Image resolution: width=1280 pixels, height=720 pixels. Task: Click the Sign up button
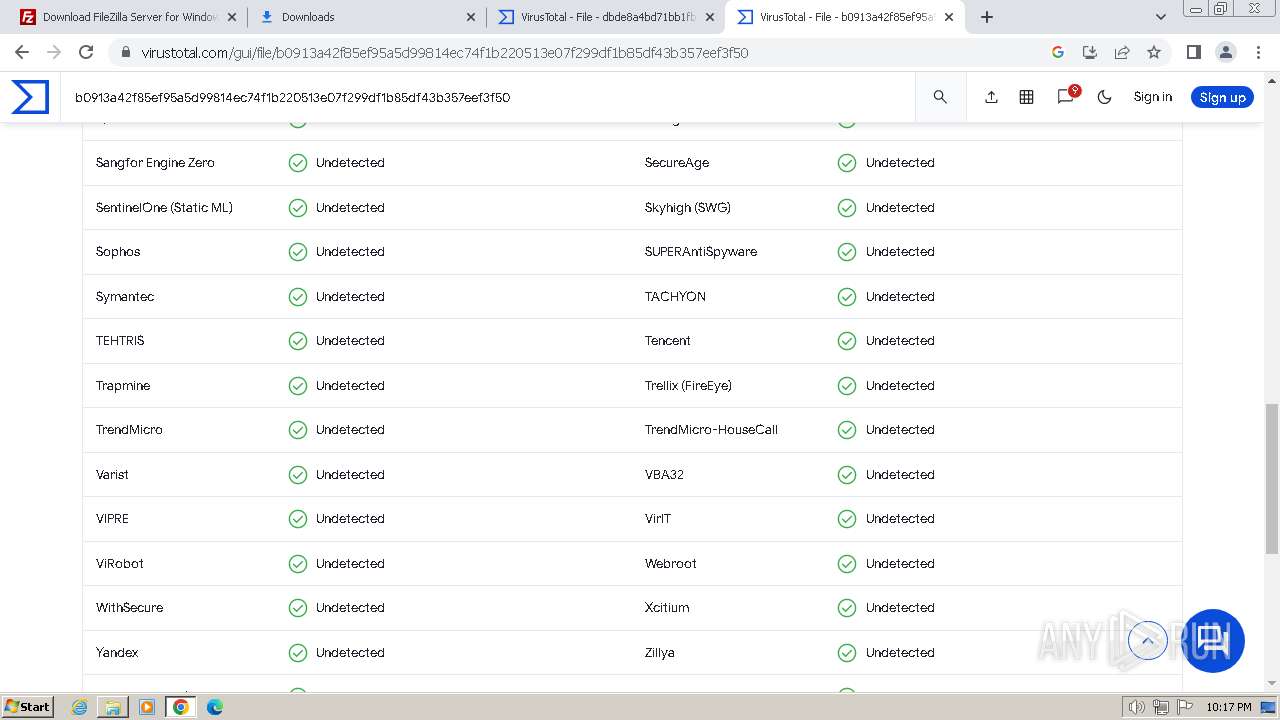1222,97
